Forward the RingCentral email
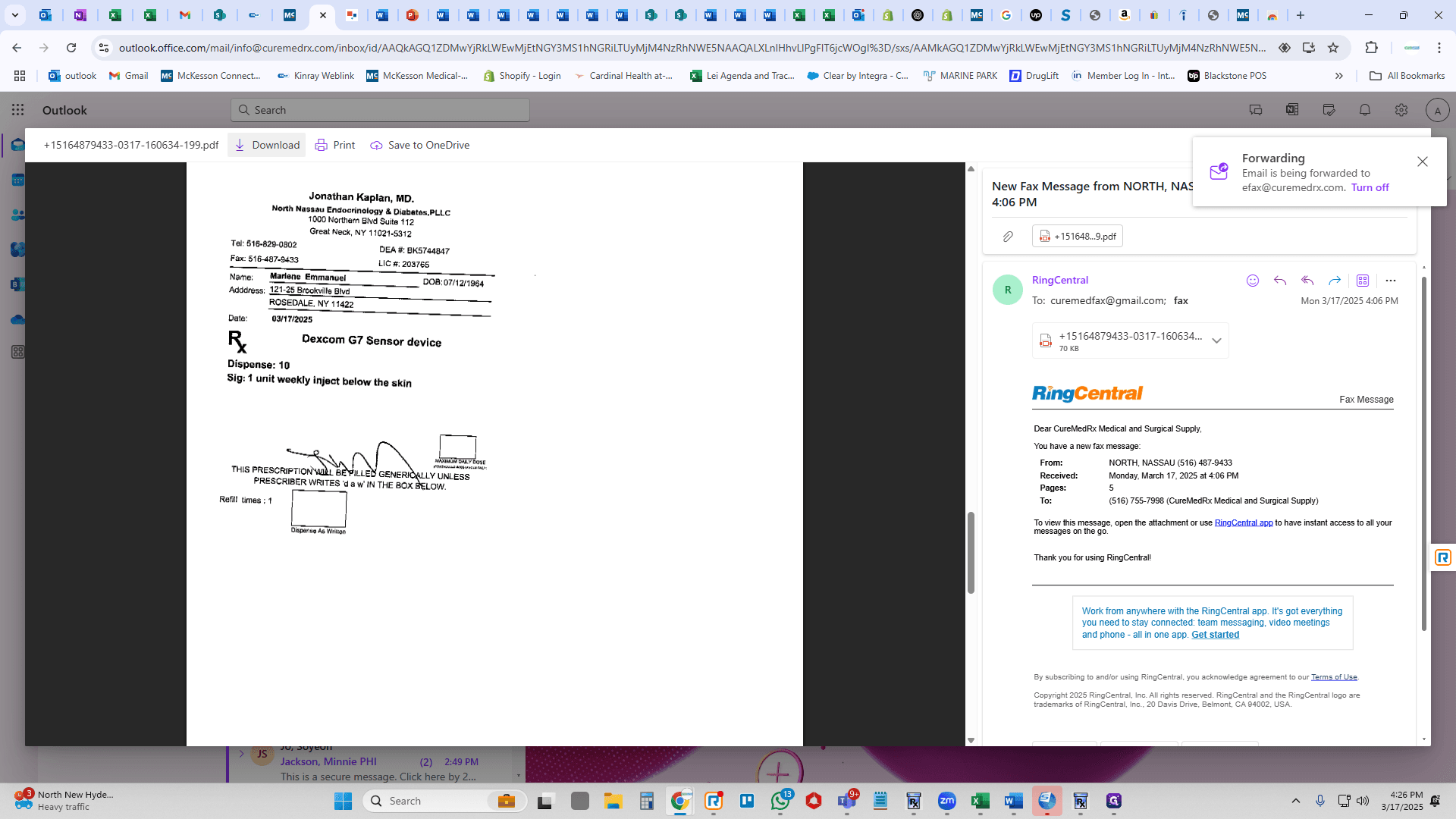Screen dimensions: 1456x819 [x=1335, y=281]
